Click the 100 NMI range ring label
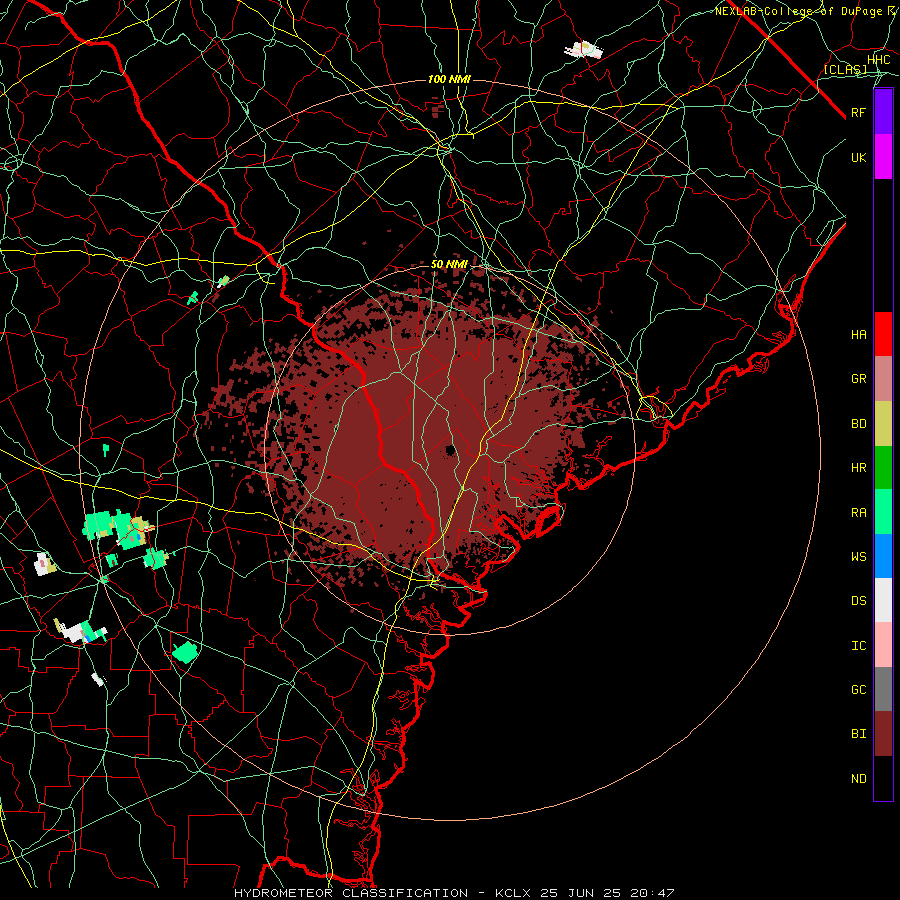Viewport: 900px width, 900px height. (x=449, y=79)
